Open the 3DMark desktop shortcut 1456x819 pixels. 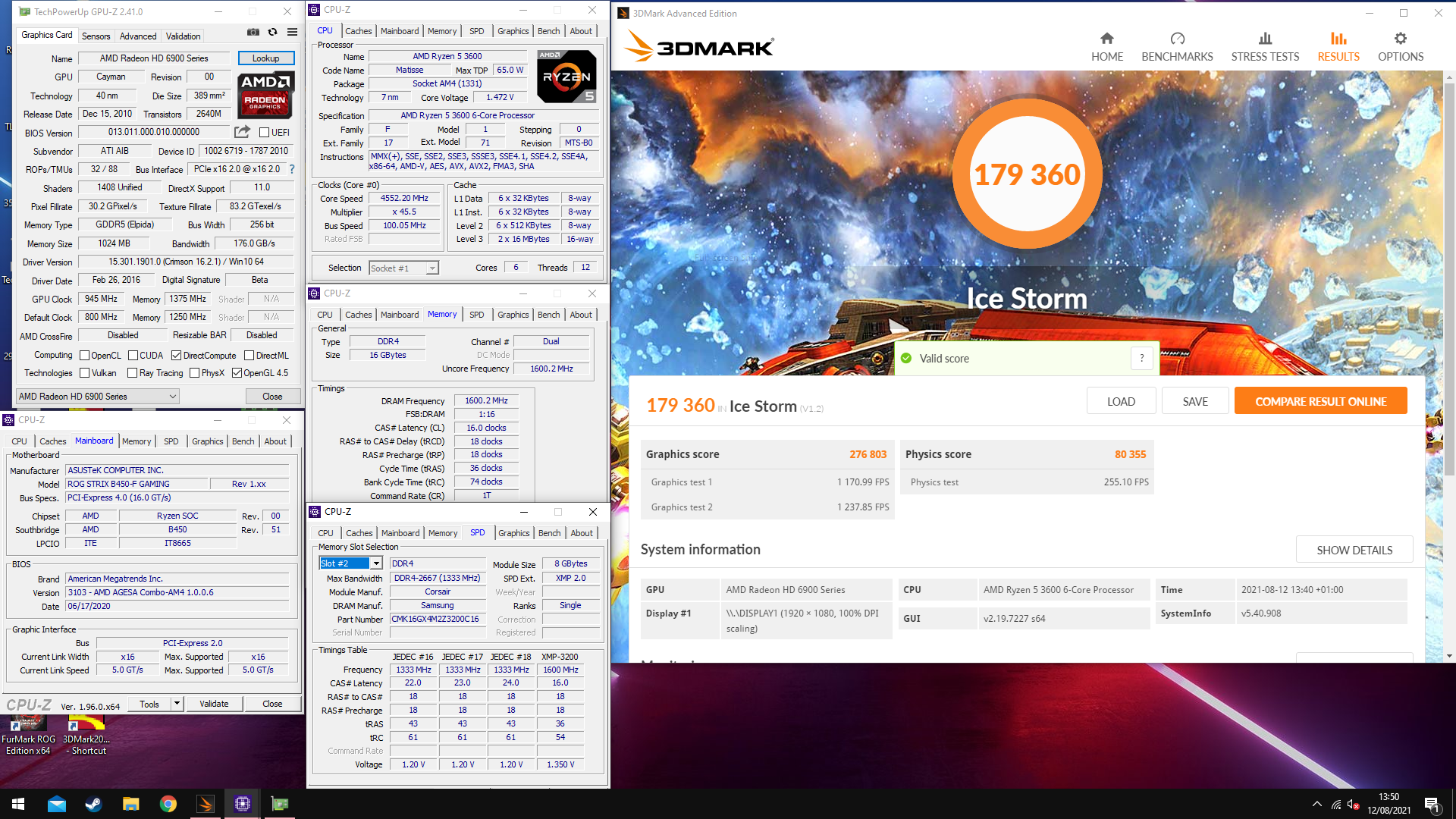(86, 735)
